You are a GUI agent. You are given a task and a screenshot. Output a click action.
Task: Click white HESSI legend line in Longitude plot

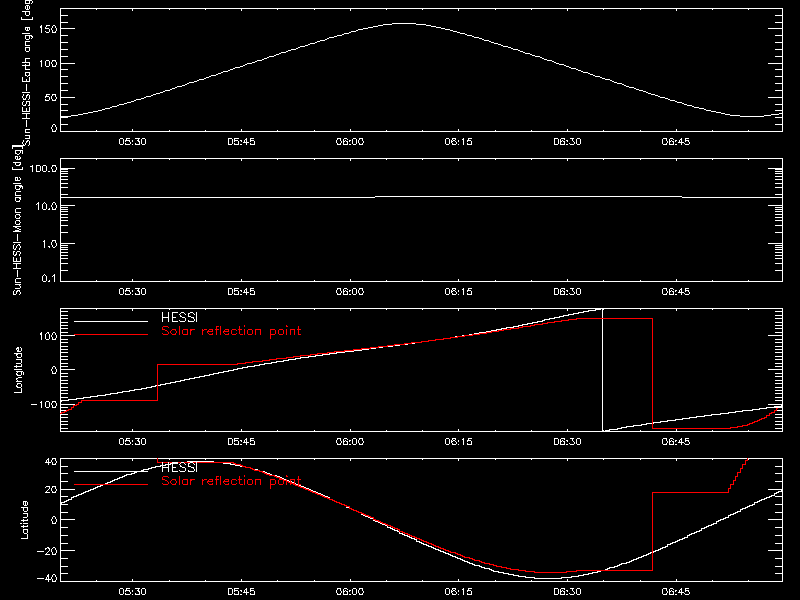[x=111, y=321]
